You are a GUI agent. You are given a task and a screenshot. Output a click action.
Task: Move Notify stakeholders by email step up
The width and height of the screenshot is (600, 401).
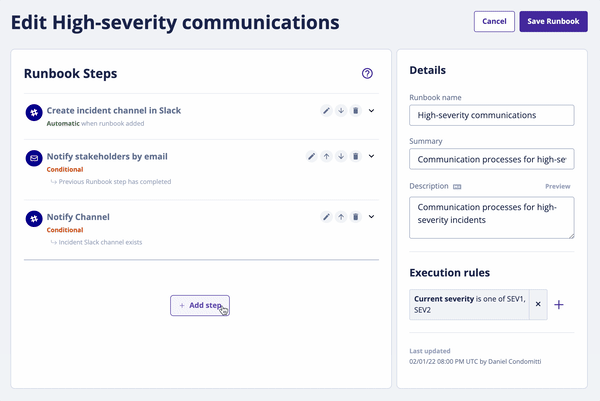pos(326,156)
